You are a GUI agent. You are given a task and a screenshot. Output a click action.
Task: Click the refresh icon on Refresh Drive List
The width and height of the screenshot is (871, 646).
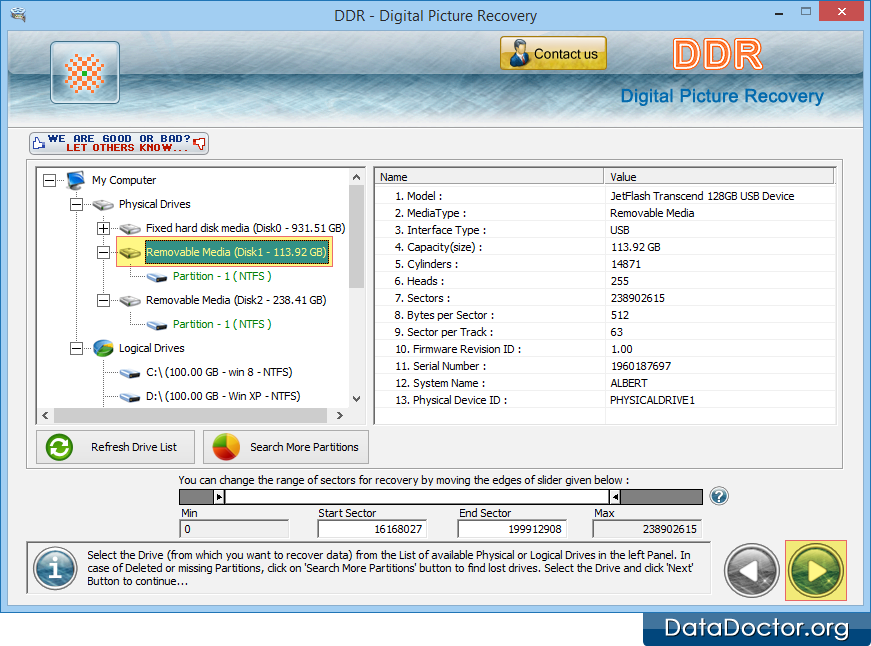point(59,447)
